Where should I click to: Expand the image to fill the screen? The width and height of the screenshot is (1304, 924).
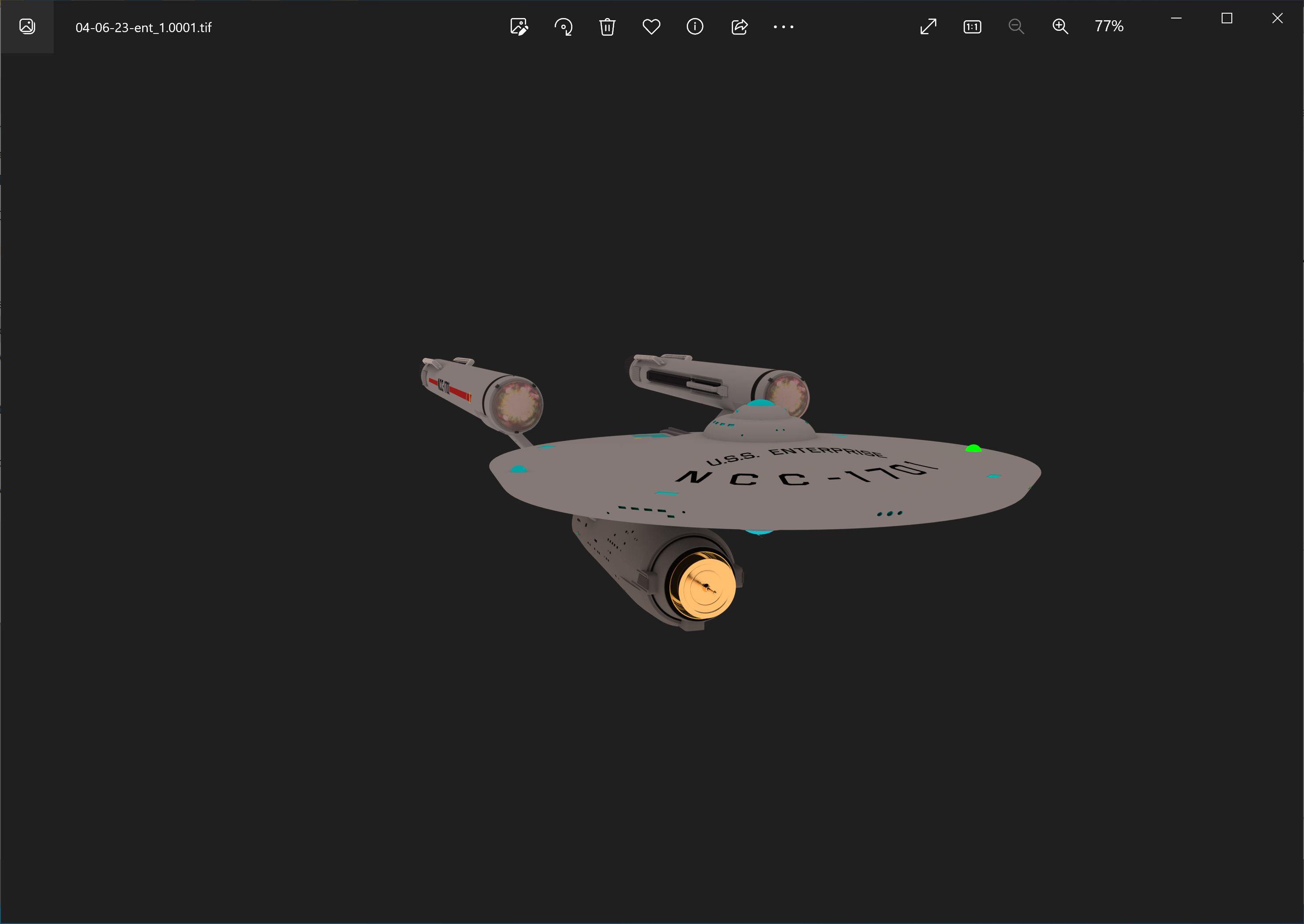[x=927, y=27]
